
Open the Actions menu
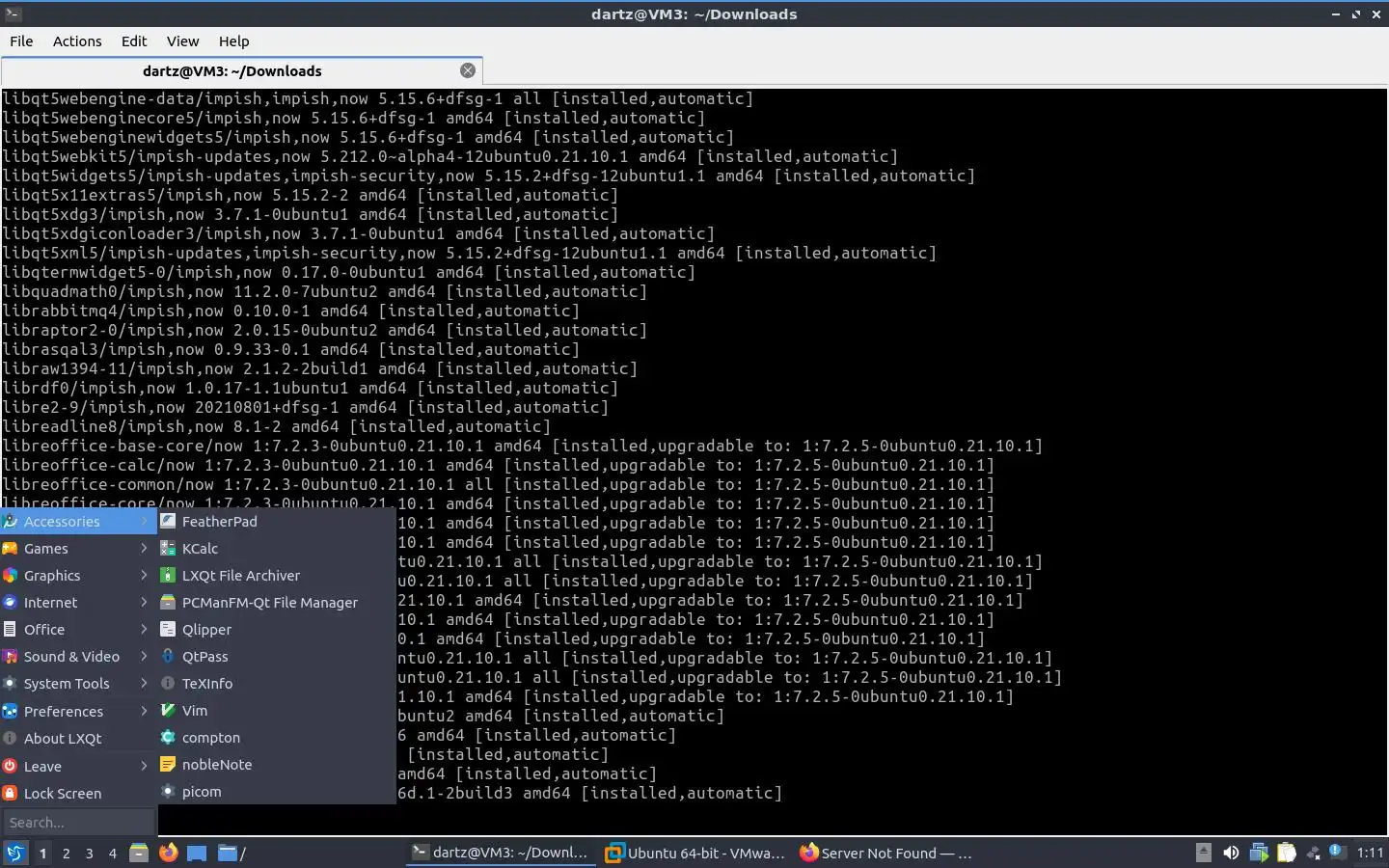(77, 41)
